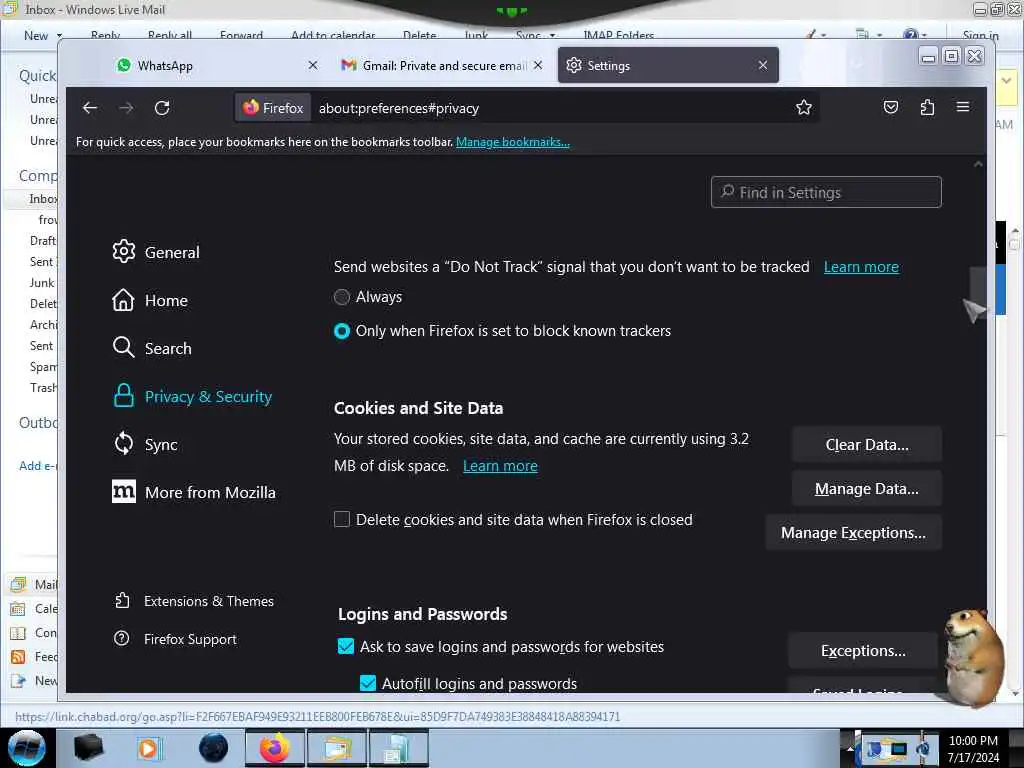The image size is (1024, 768).
Task: Open the Search settings category
Action: (152, 348)
